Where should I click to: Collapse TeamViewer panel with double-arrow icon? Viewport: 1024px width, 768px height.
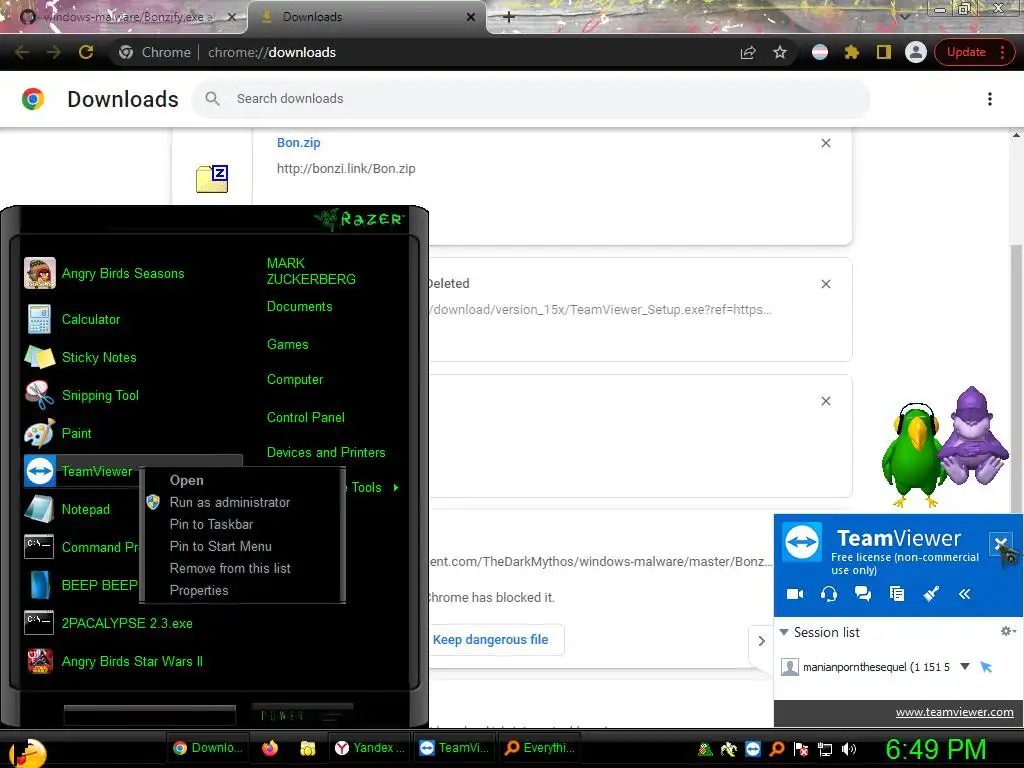(x=965, y=594)
